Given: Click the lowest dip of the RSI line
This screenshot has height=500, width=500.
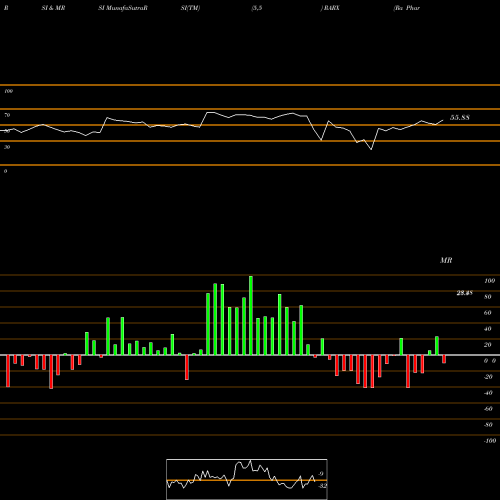Looking at the screenshot, I should pos(371,149).
